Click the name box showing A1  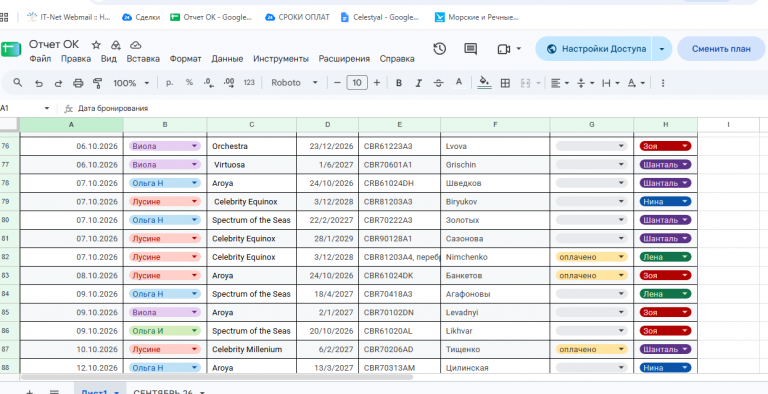click(x=24, y=108)
